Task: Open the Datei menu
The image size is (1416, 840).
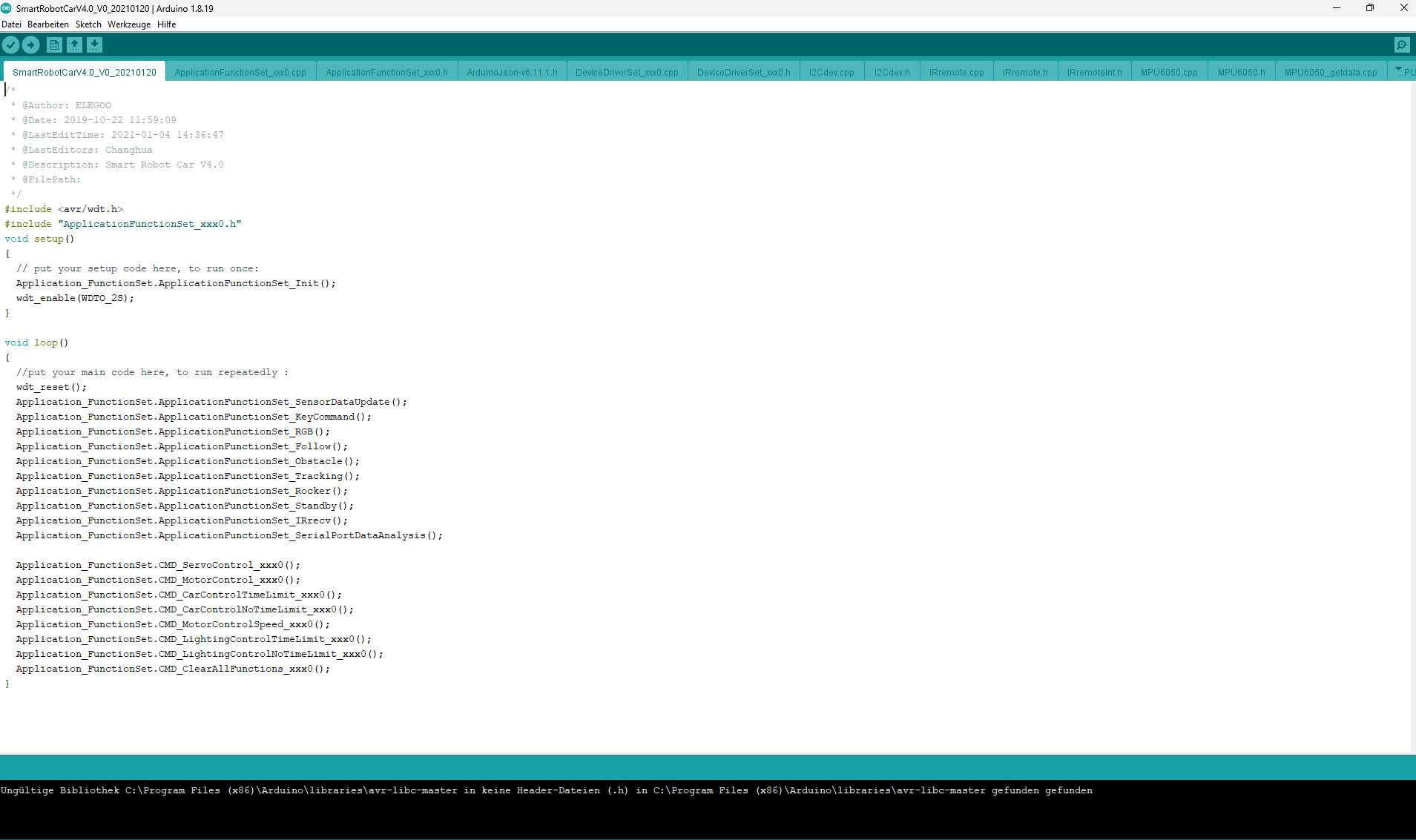Action: point(12,24)
